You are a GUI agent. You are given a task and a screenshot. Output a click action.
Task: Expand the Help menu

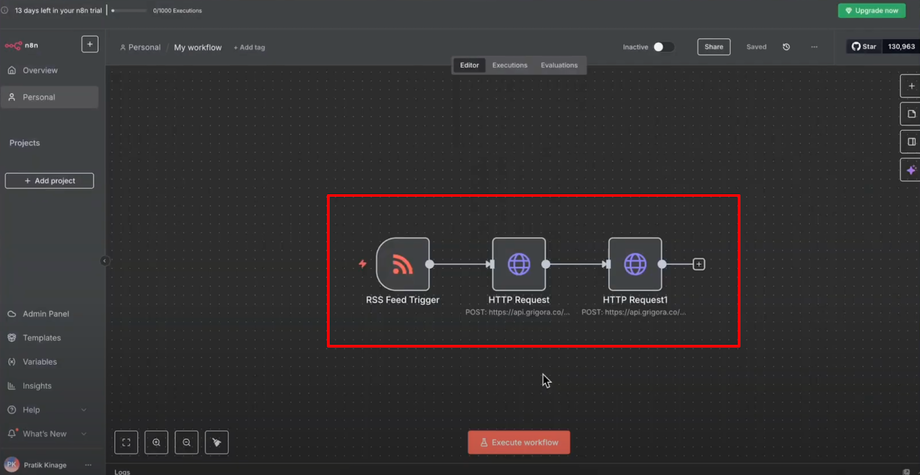pos(47,410)
